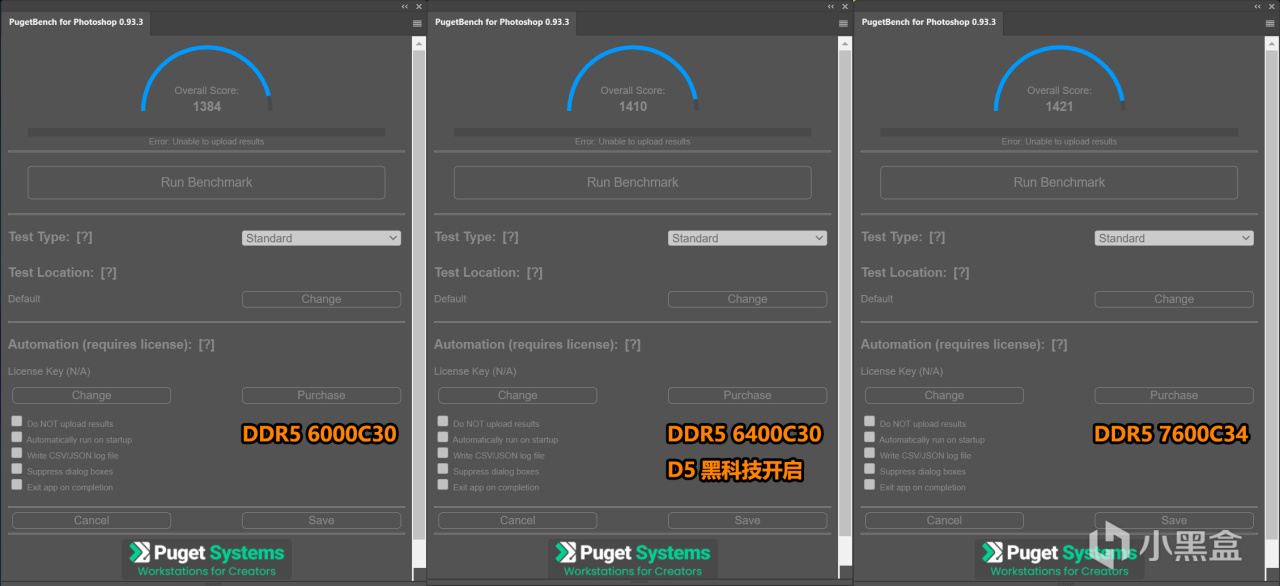The width and height of the screenshot is (1280, 586).
Task: Collapse the 1384 score panel with double-arrow icon
Action: point(405,6)
